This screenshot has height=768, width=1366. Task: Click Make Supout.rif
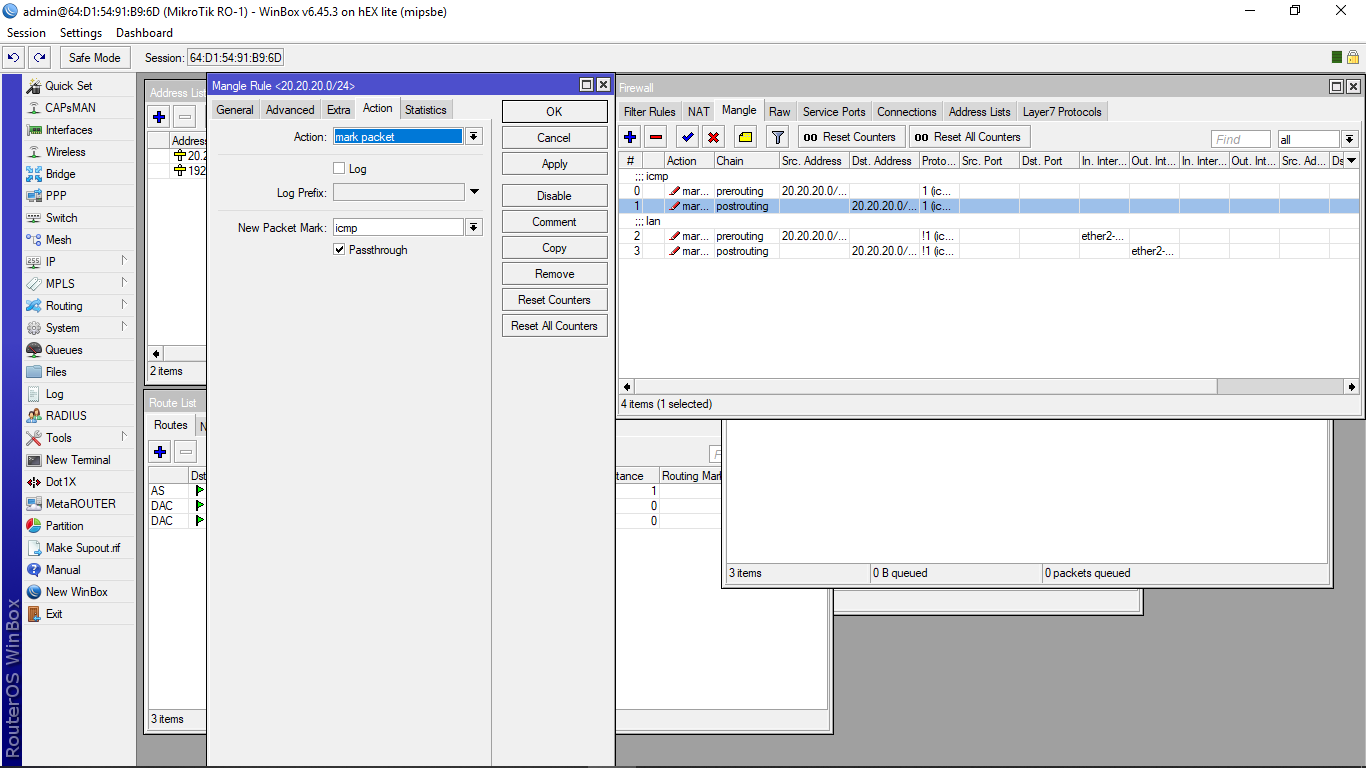[x=83, y=548]
